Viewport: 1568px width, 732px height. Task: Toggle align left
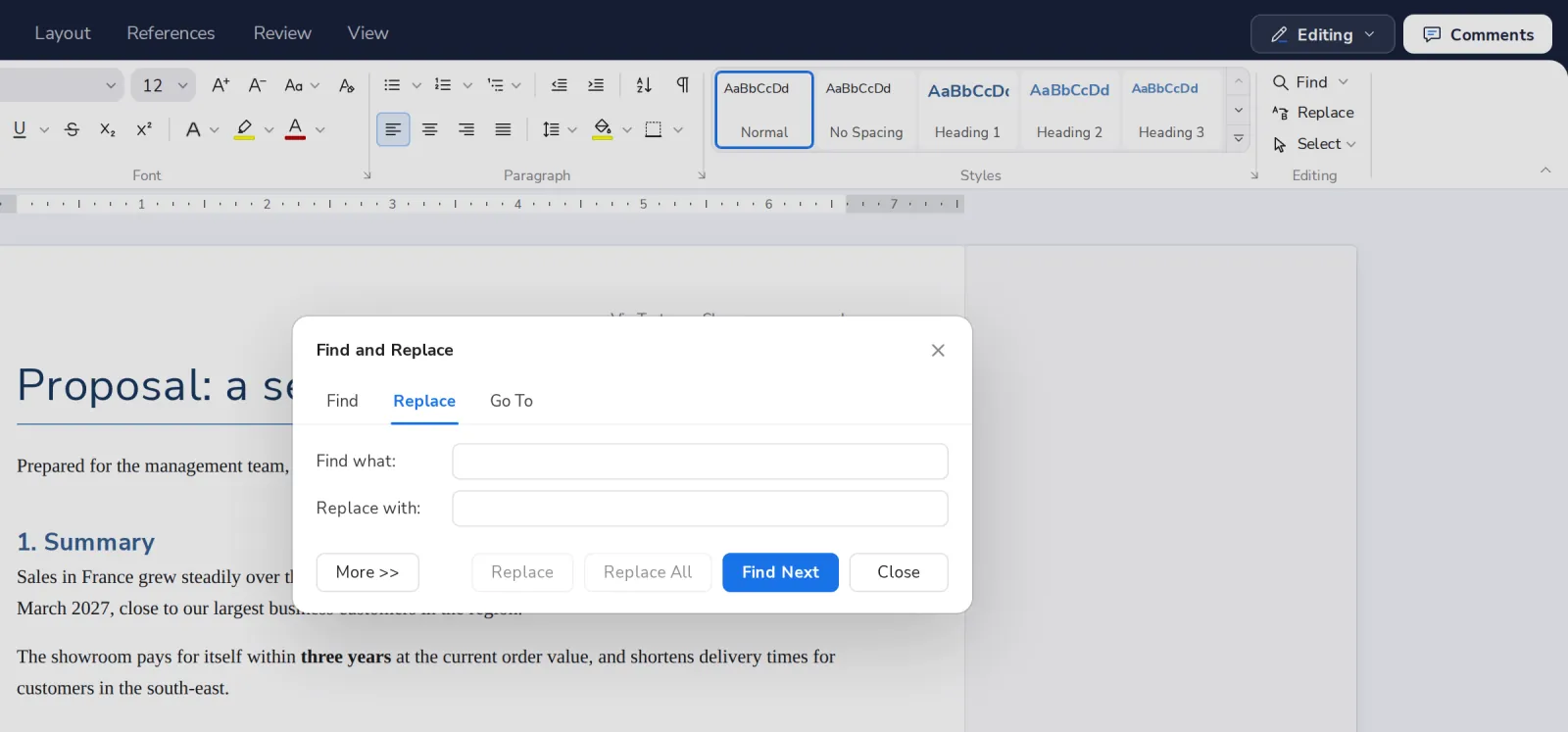(x=393, y=129)
